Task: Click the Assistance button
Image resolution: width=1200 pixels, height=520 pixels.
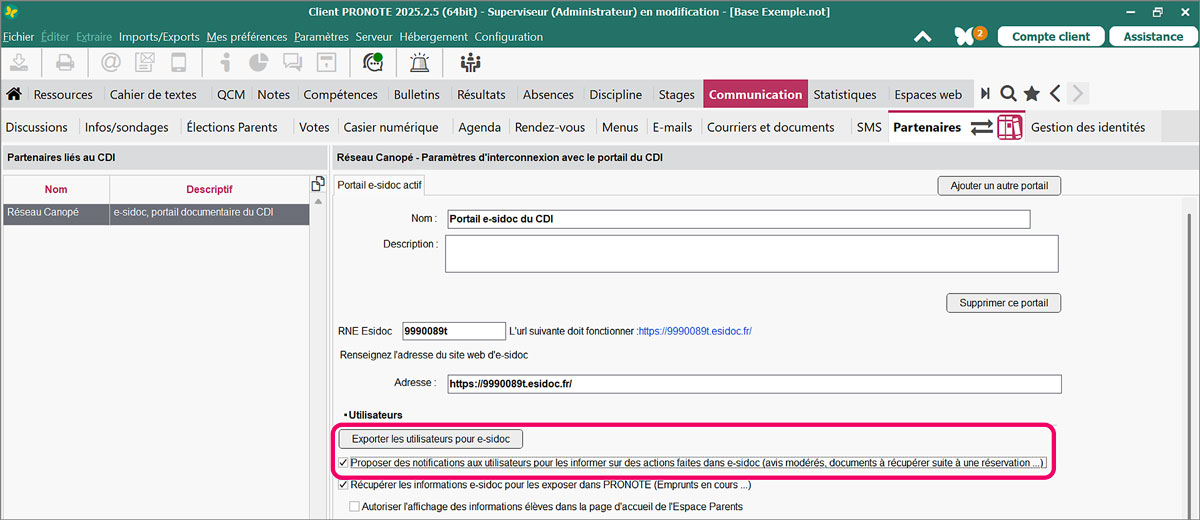Action: [x=1153, y=36]
